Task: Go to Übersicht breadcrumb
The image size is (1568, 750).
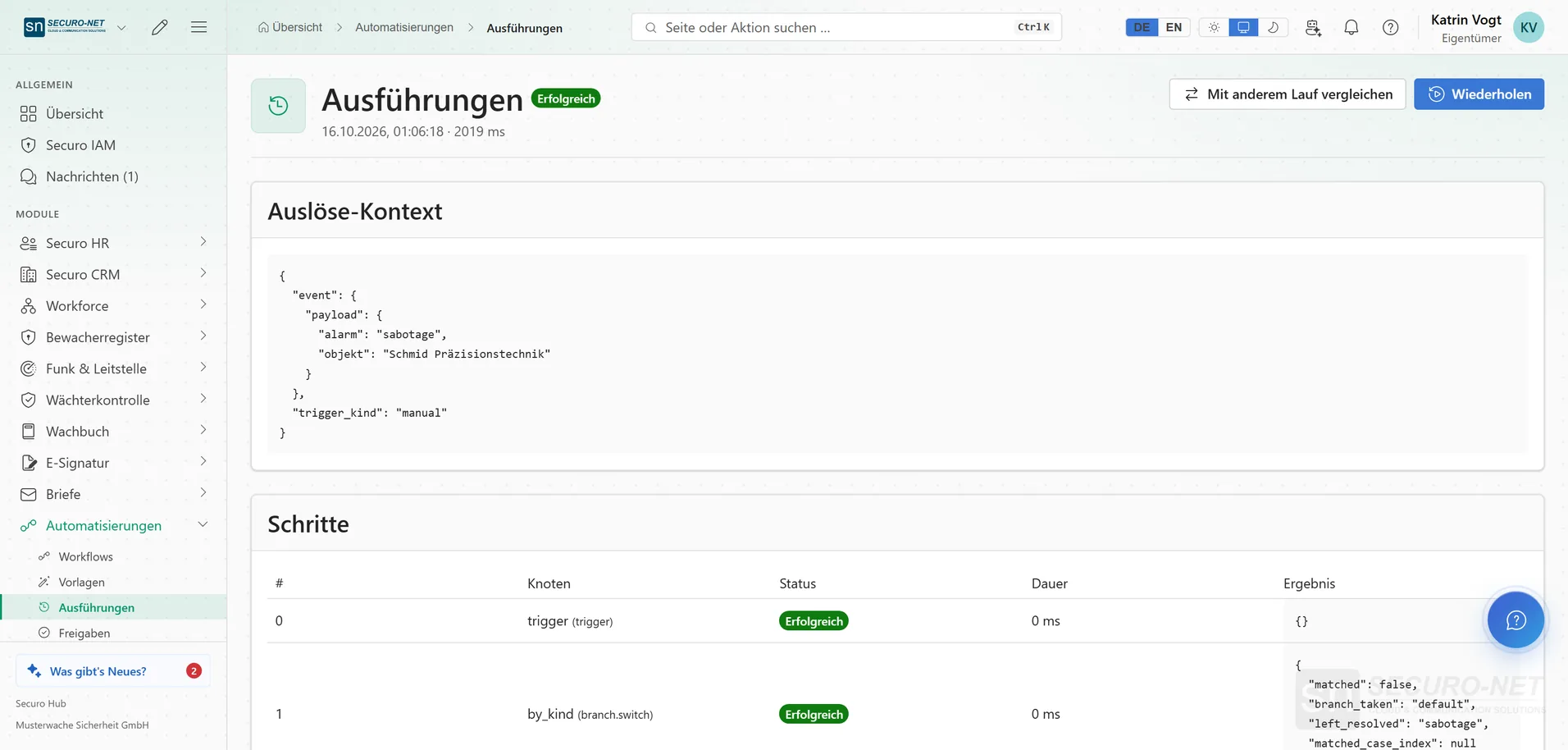Action: pos(290,27)
